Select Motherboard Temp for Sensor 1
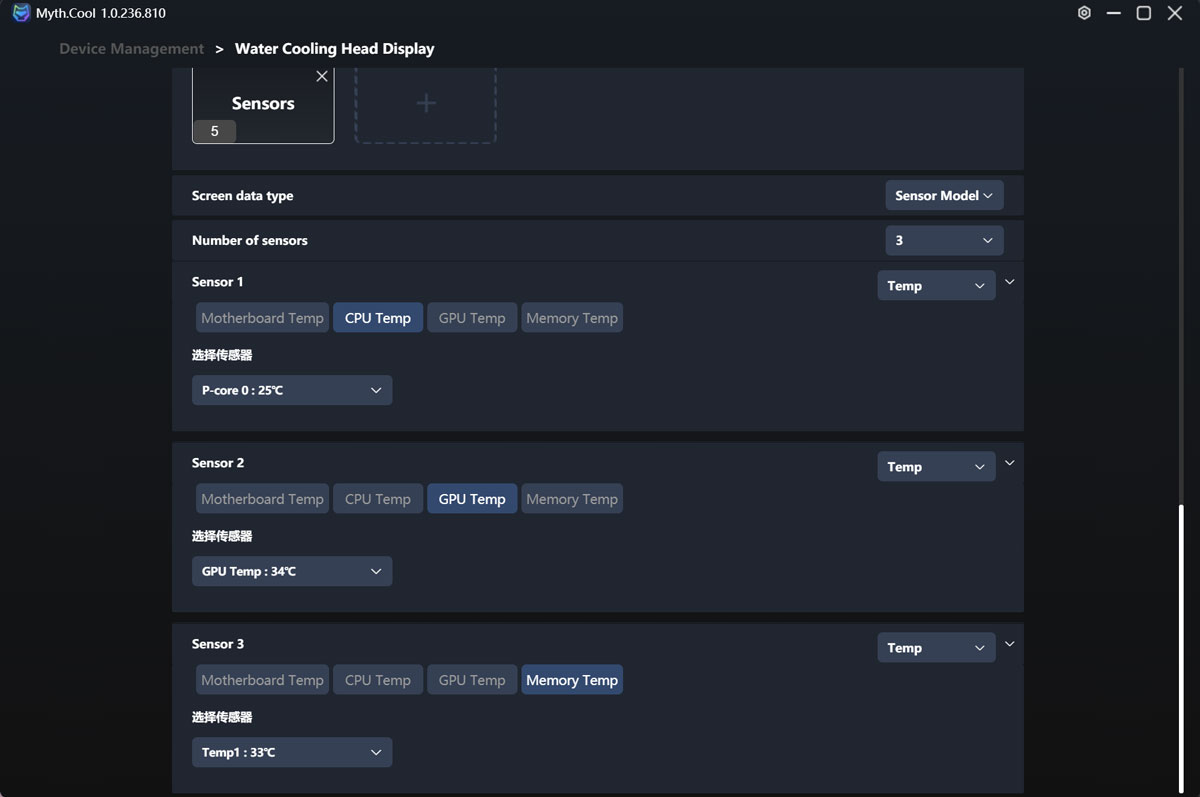The width and height of the screenshot is (1200, 797). click(262, 318)
